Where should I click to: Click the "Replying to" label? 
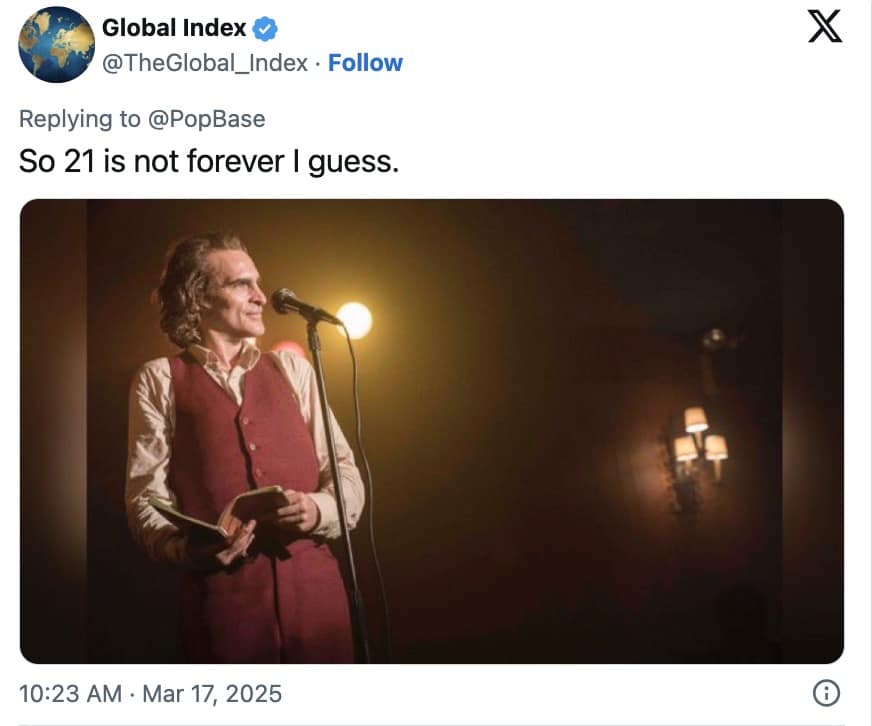click(x=80, y=118)
